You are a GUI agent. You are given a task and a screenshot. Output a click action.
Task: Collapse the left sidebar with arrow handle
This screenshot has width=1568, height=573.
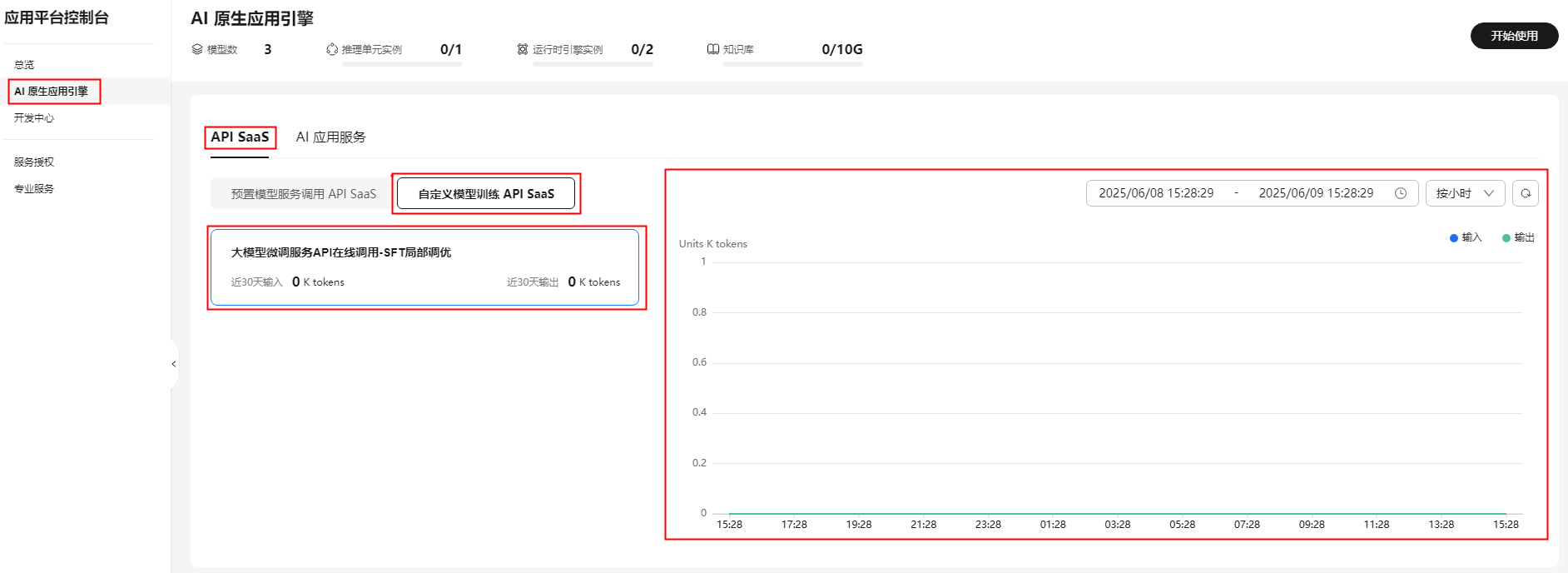pos(174,364)
